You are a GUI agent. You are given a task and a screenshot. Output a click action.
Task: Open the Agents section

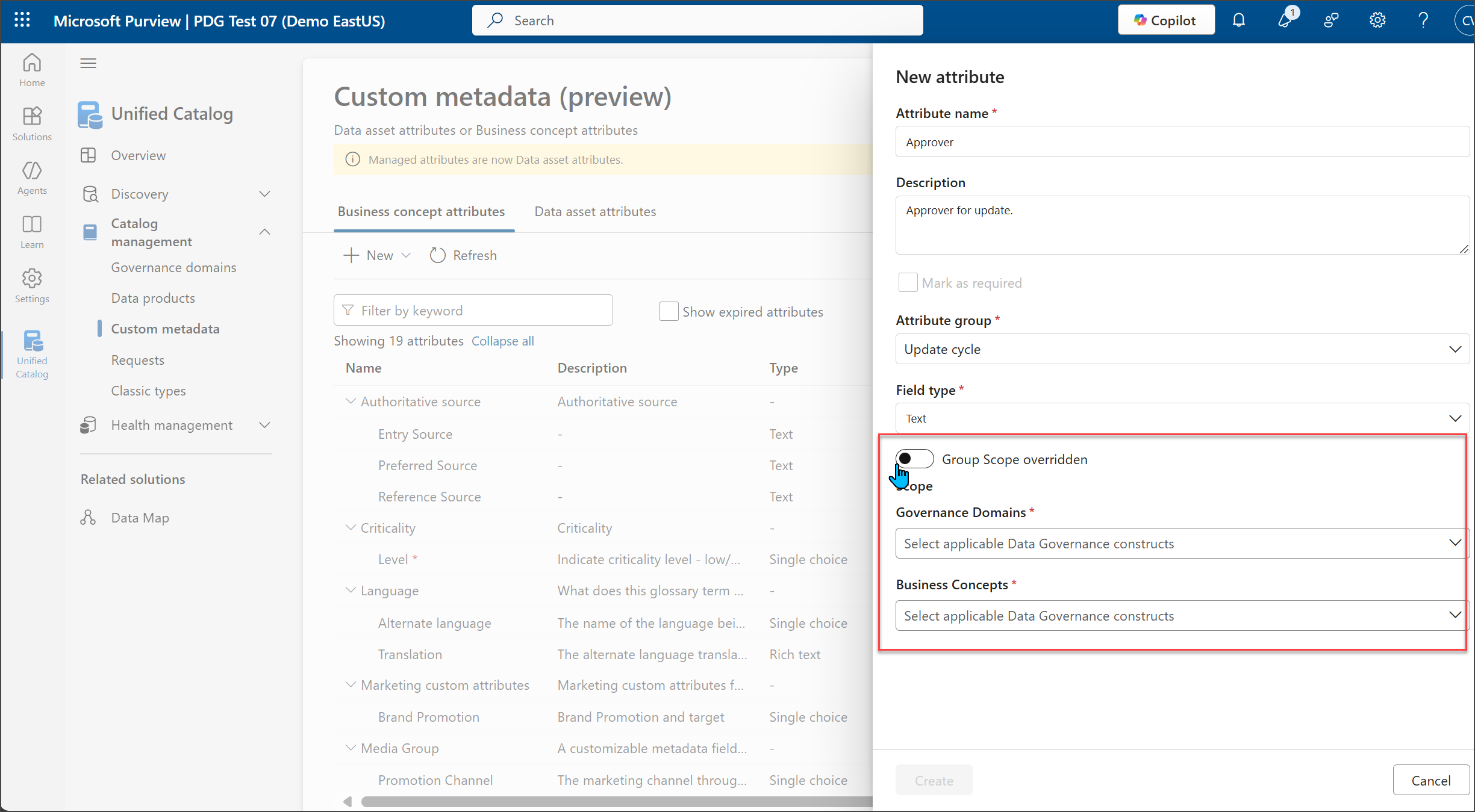(31, 178)
